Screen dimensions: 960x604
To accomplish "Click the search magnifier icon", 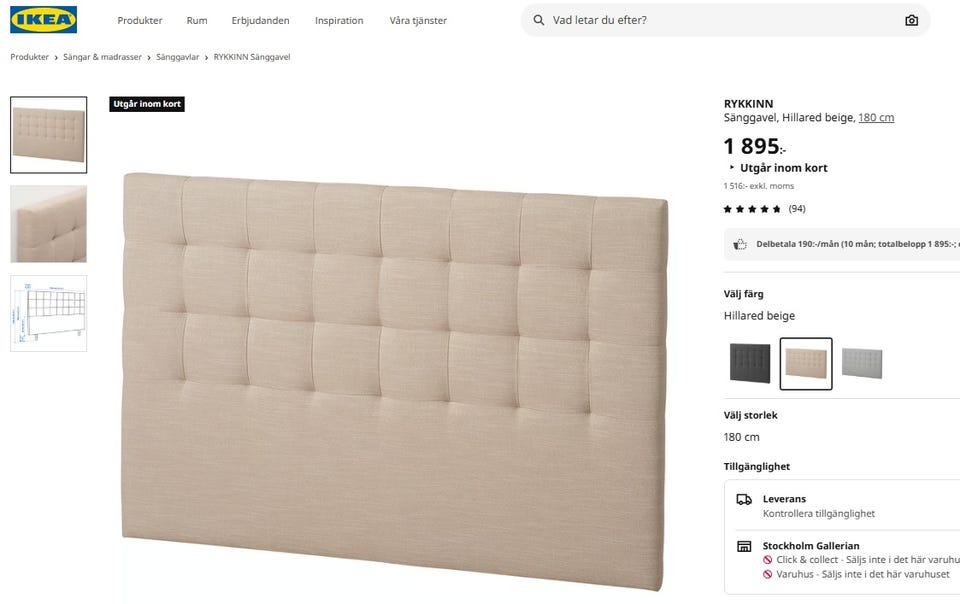I will tap(539, 20).
